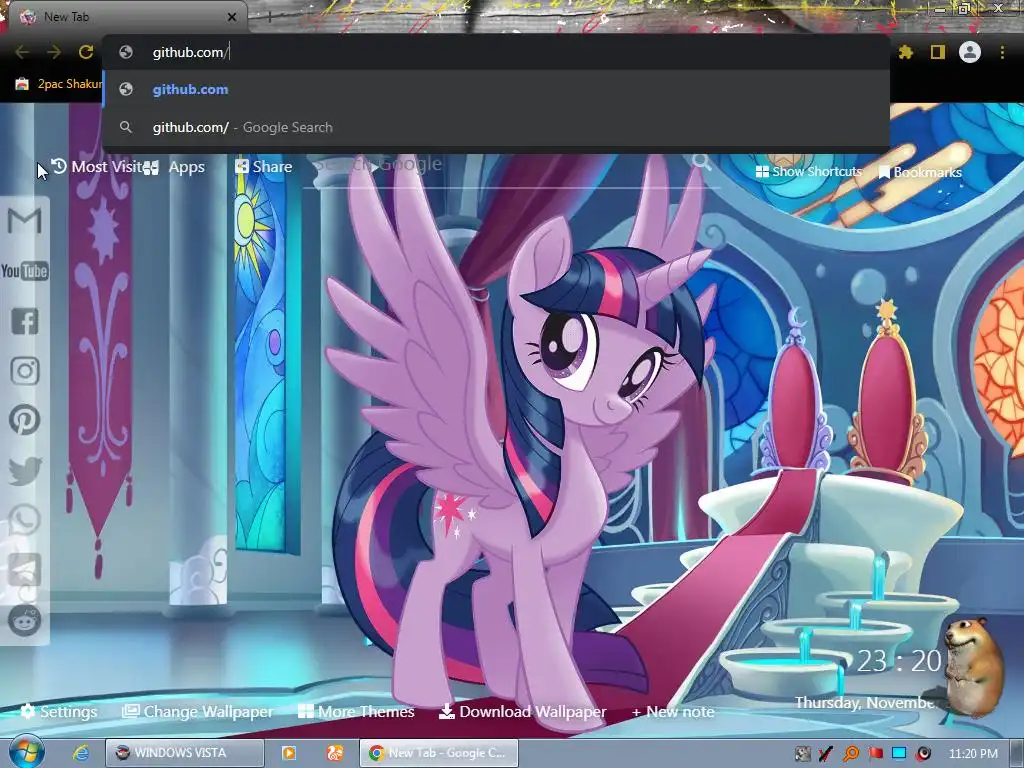
Task: Select the github.com autocomplete suggestion
Action: [496, 89]
